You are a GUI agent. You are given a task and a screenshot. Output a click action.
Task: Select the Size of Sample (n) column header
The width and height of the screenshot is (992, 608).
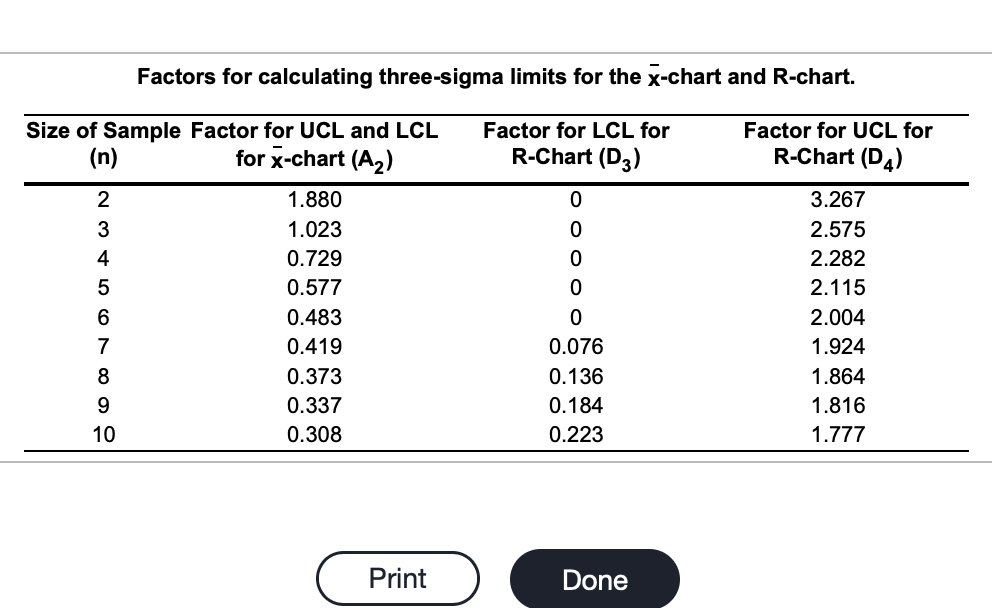(x=104, y=144)
